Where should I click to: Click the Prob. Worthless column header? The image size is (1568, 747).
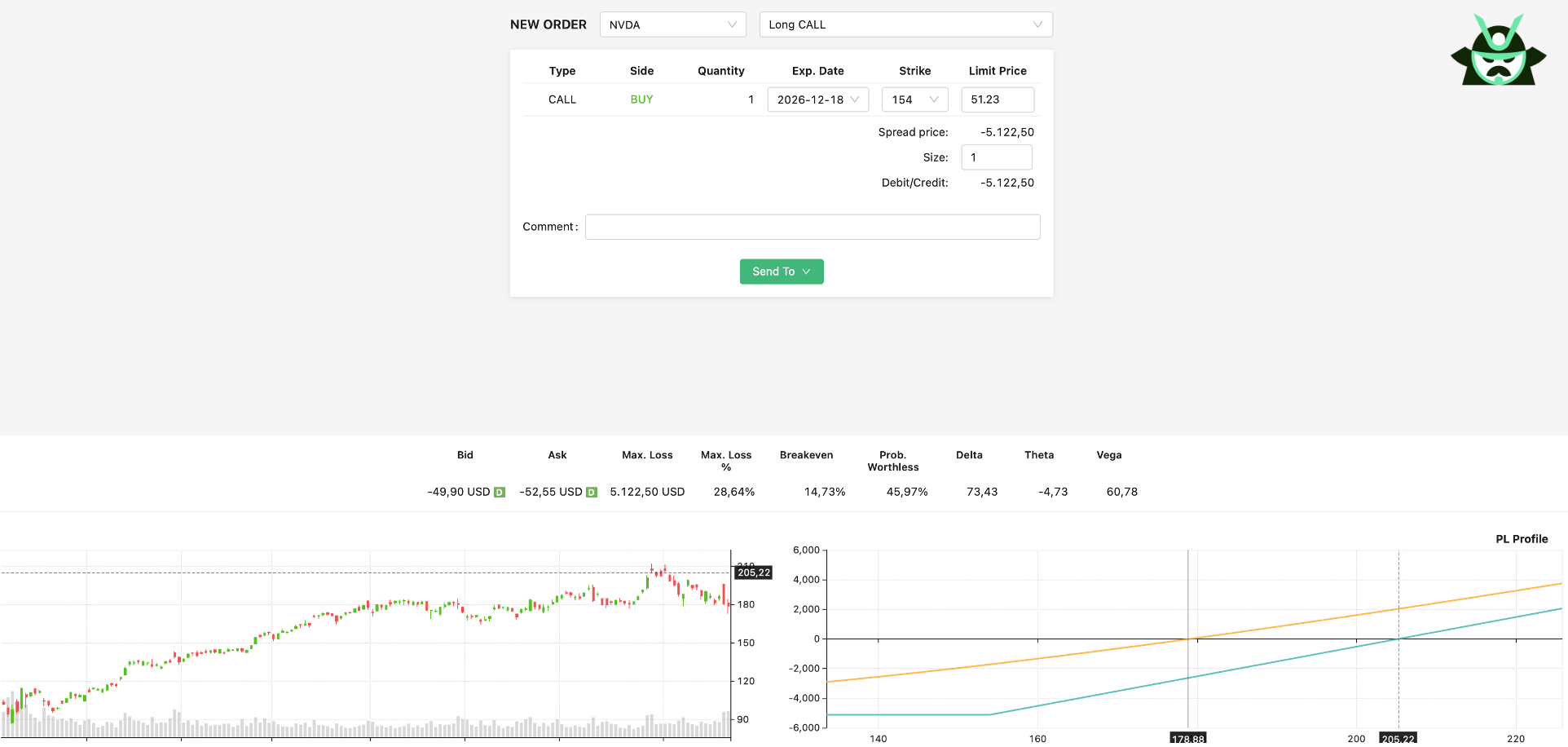(x=892, y=461)
